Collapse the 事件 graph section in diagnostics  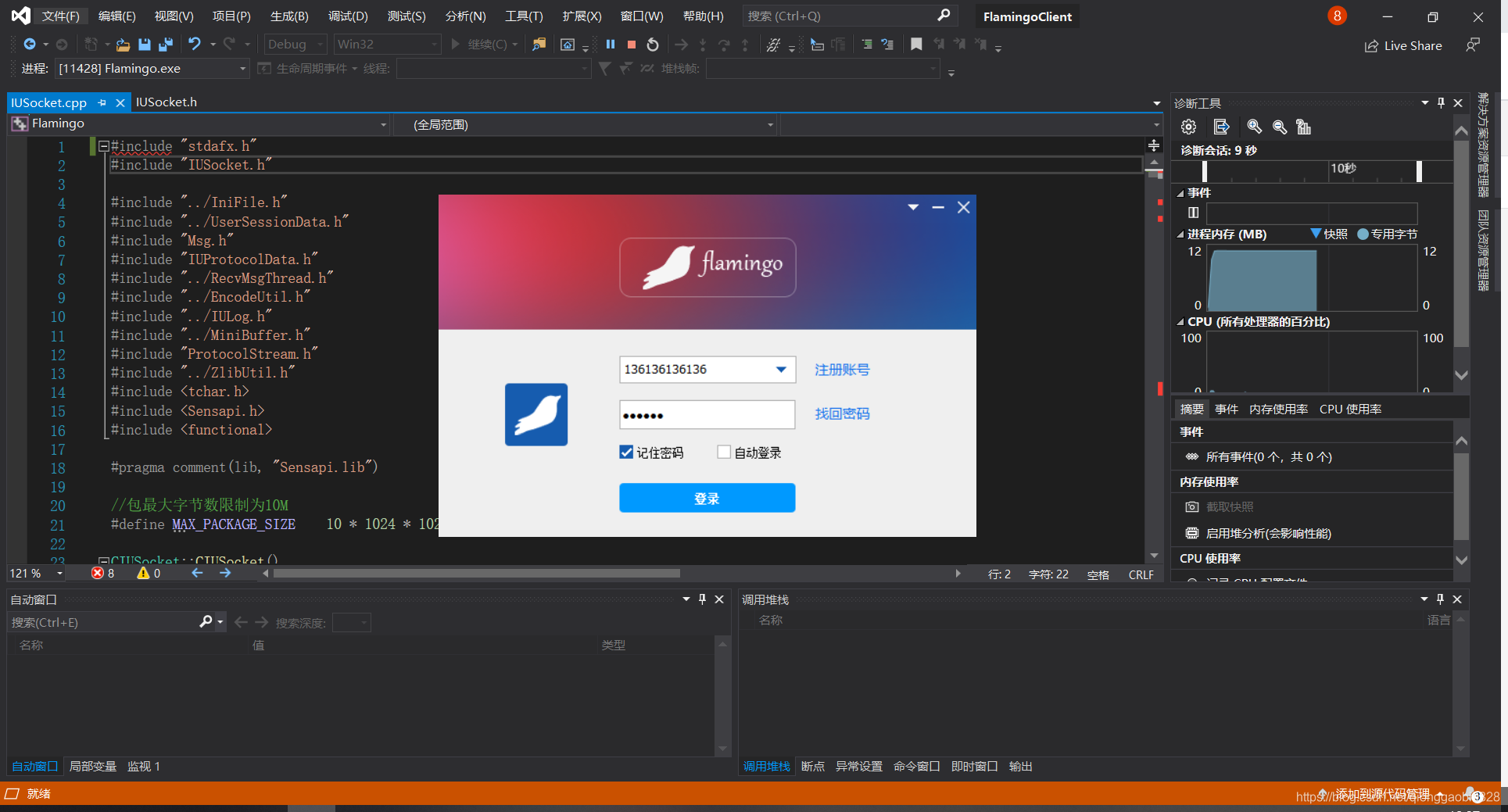pyautogui.click(x=1180, y=193)
